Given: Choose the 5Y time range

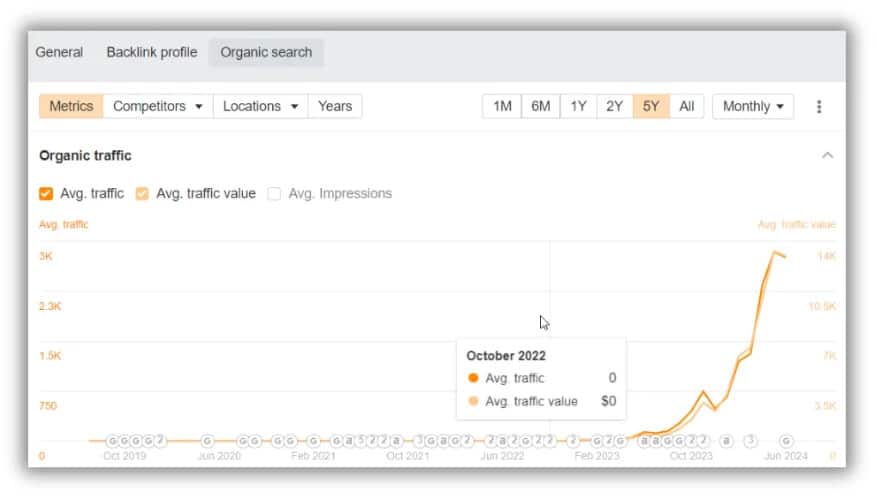Looking at the screenshot, I should coord(650,106).
